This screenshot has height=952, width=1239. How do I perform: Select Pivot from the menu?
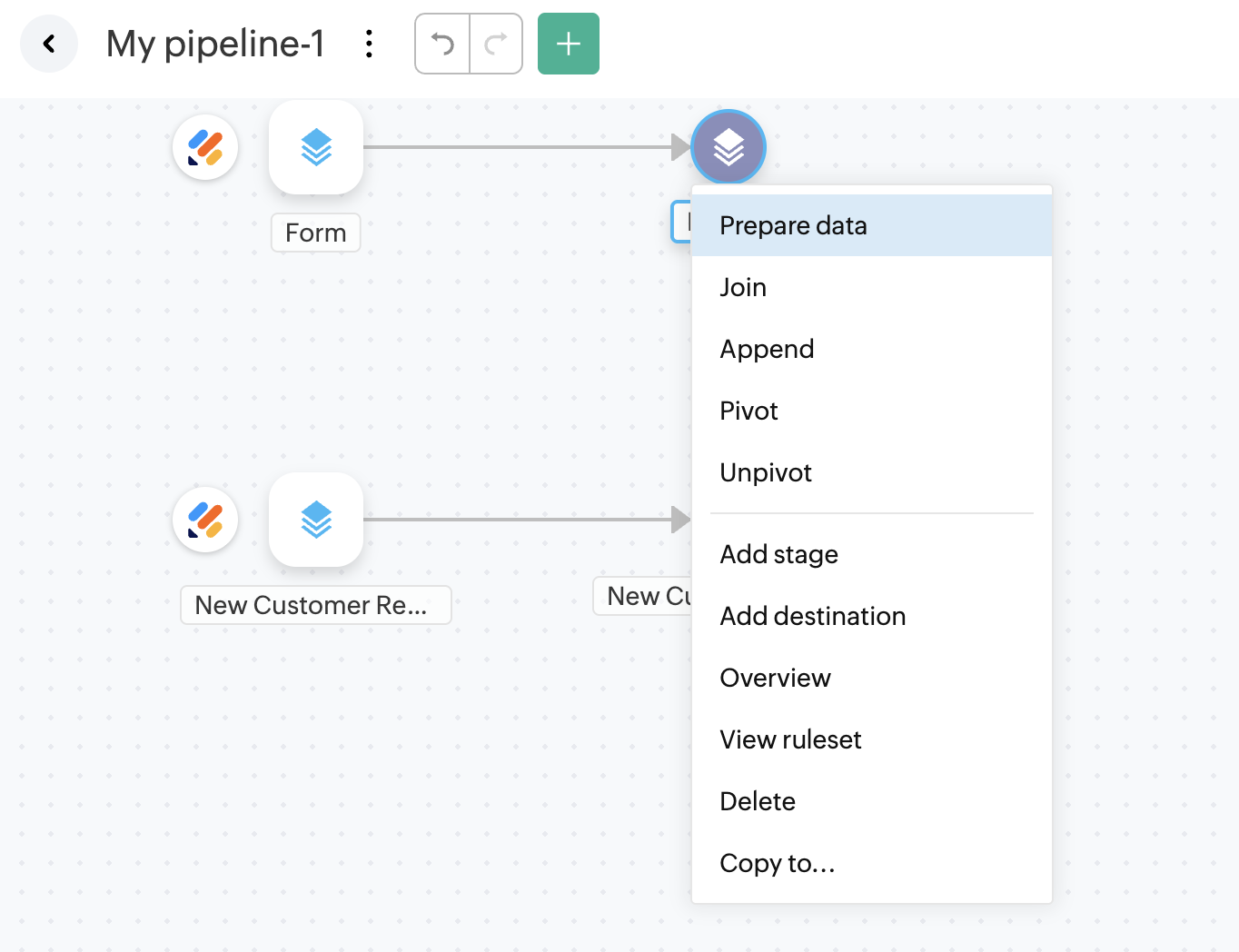tap(748, 411)
